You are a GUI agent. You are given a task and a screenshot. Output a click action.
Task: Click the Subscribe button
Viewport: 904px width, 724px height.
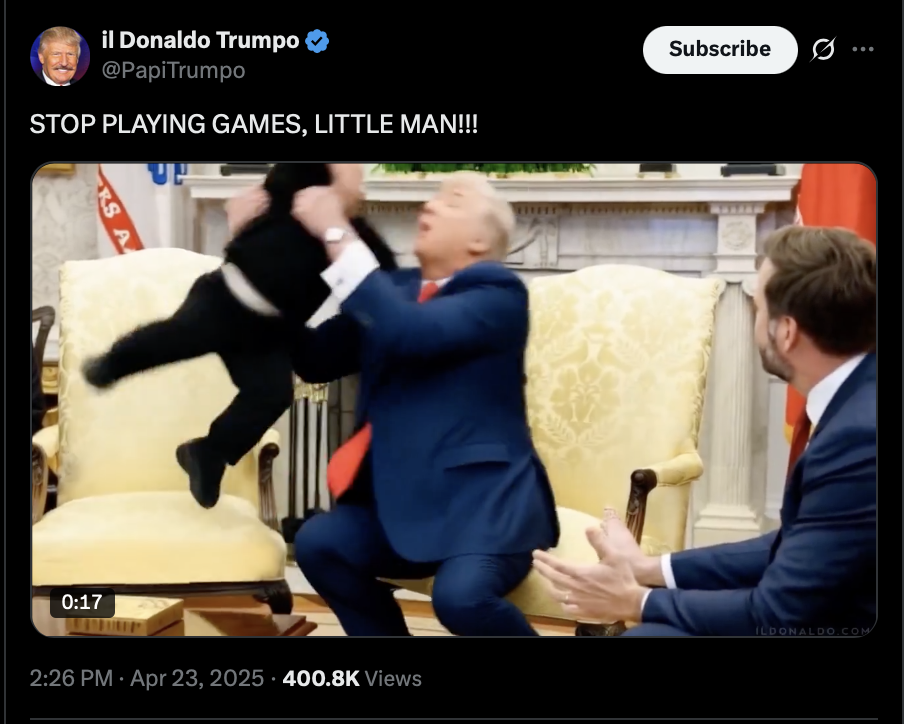[720, 50]
